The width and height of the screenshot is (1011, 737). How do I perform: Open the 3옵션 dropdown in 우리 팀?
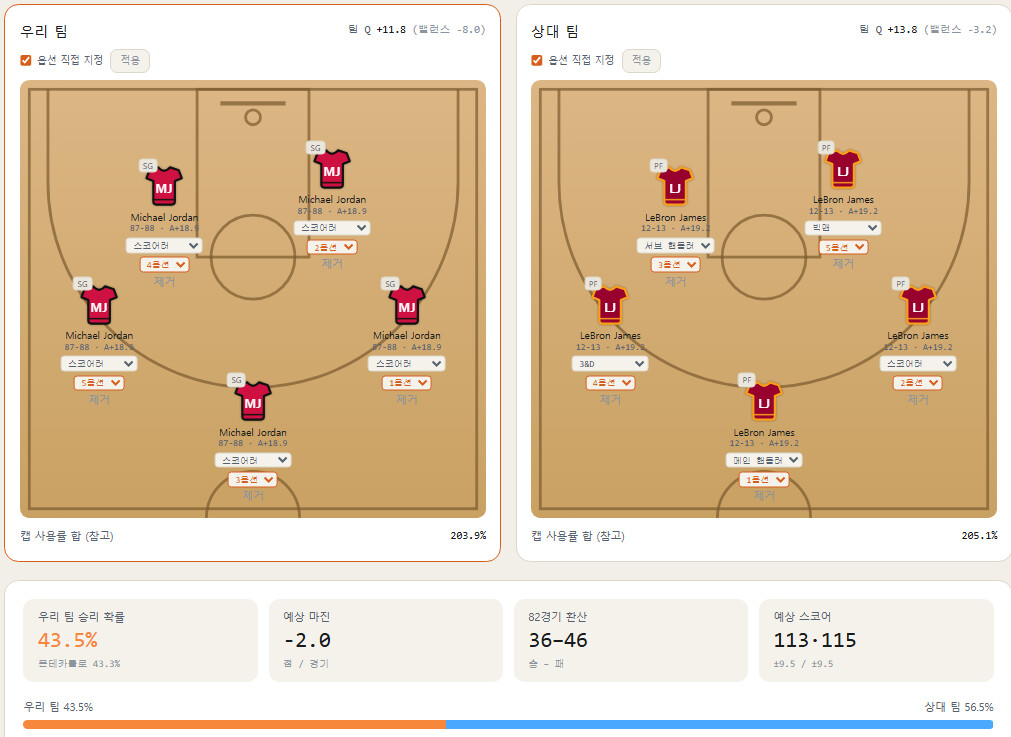[x=253, y=480]
